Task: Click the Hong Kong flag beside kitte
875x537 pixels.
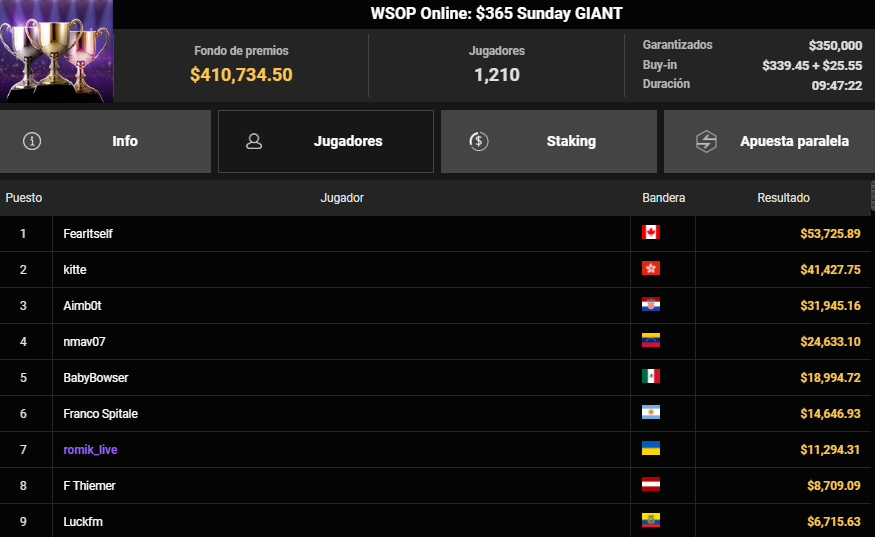Action: click(x=651, y=269)
